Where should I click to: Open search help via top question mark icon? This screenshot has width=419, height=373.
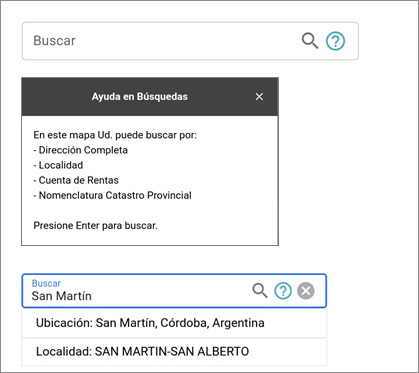coord(335,41)
